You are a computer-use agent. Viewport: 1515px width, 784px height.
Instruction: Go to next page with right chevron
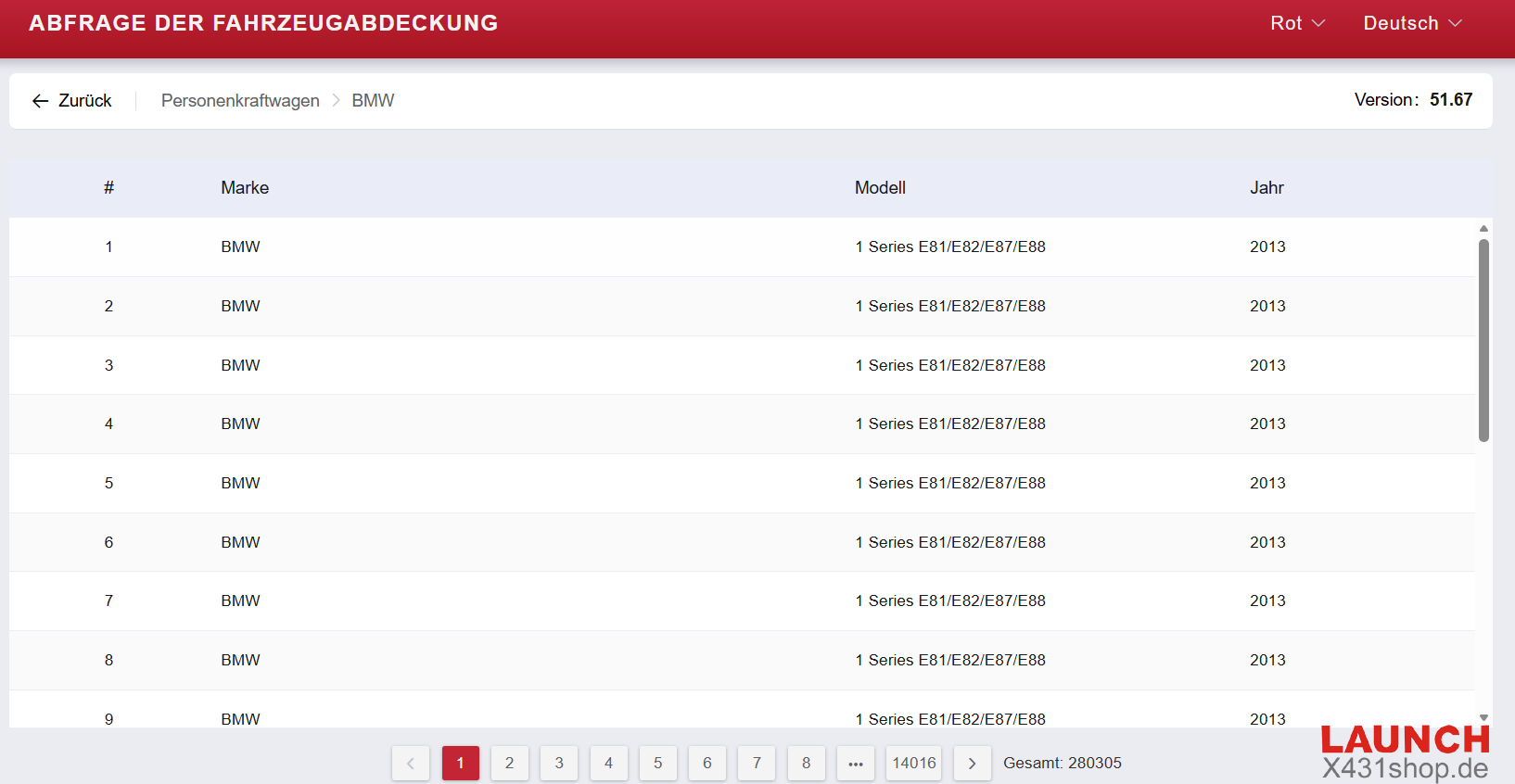(972, 764)
